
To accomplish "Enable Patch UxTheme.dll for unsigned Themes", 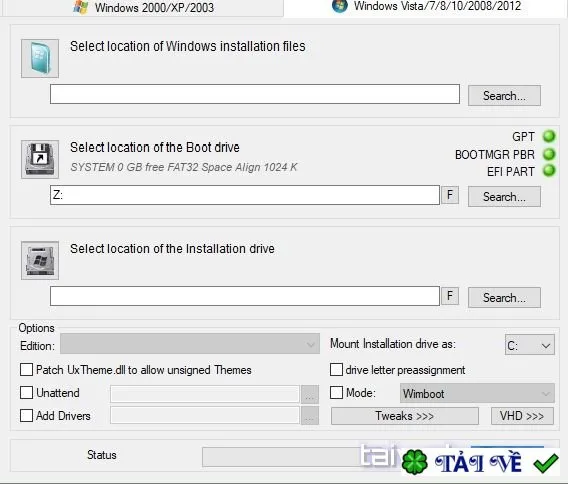I will (x=26, y=370).
